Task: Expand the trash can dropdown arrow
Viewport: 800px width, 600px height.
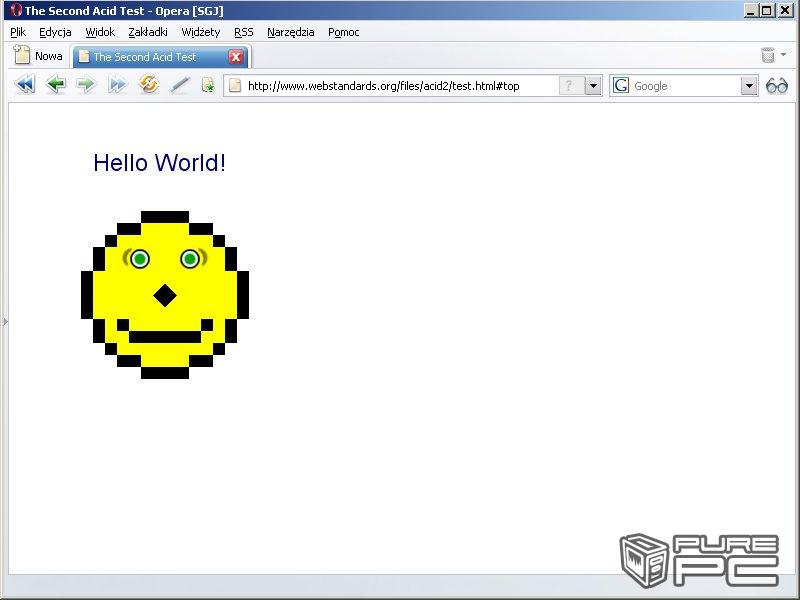Action: pyautogui.click(x=784, y=54)
